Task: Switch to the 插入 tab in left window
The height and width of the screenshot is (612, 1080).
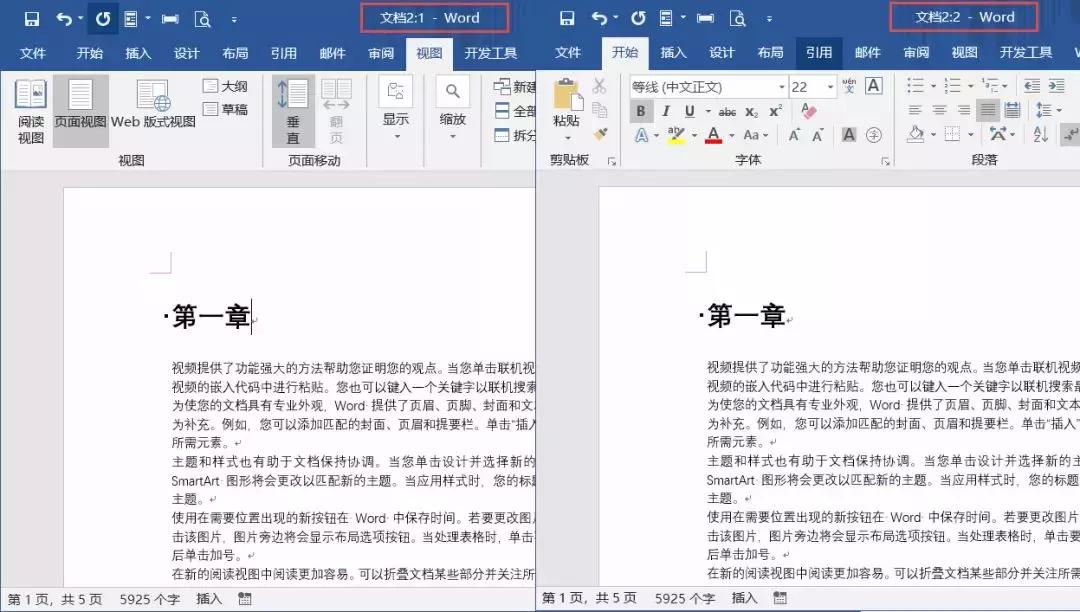Action: click(x=138, y=53)
